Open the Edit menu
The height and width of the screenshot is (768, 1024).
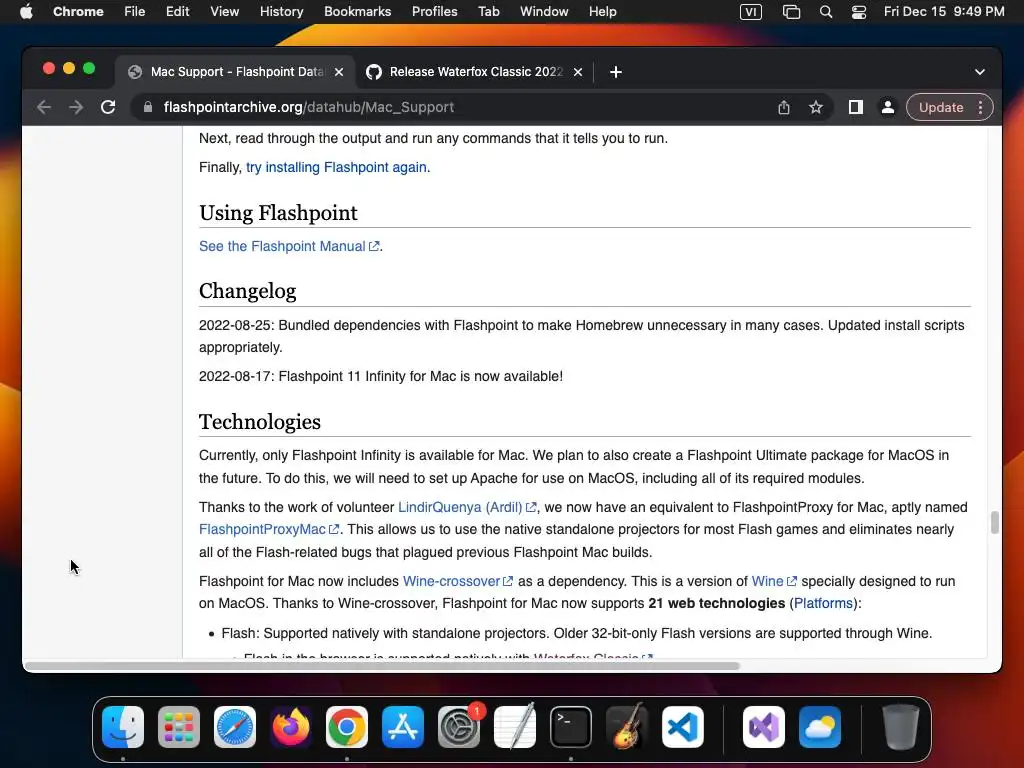tap(177, 12)
